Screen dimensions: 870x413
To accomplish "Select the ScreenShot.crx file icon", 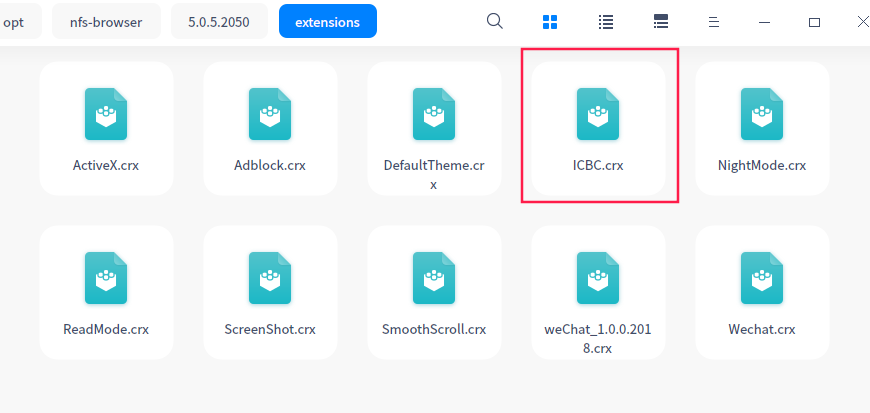I will (x=270, y=278).
